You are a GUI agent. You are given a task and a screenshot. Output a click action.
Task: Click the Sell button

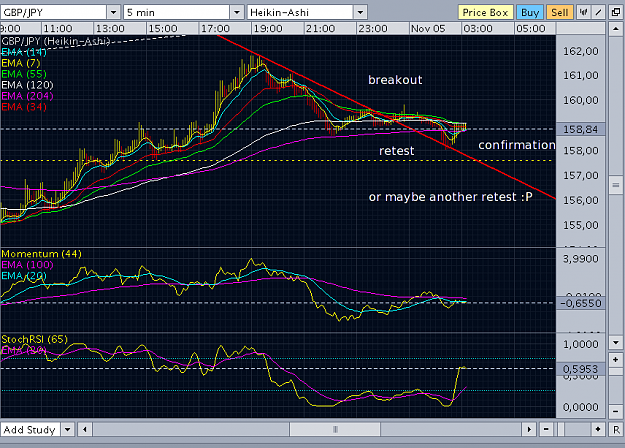[x=560, y=12]
